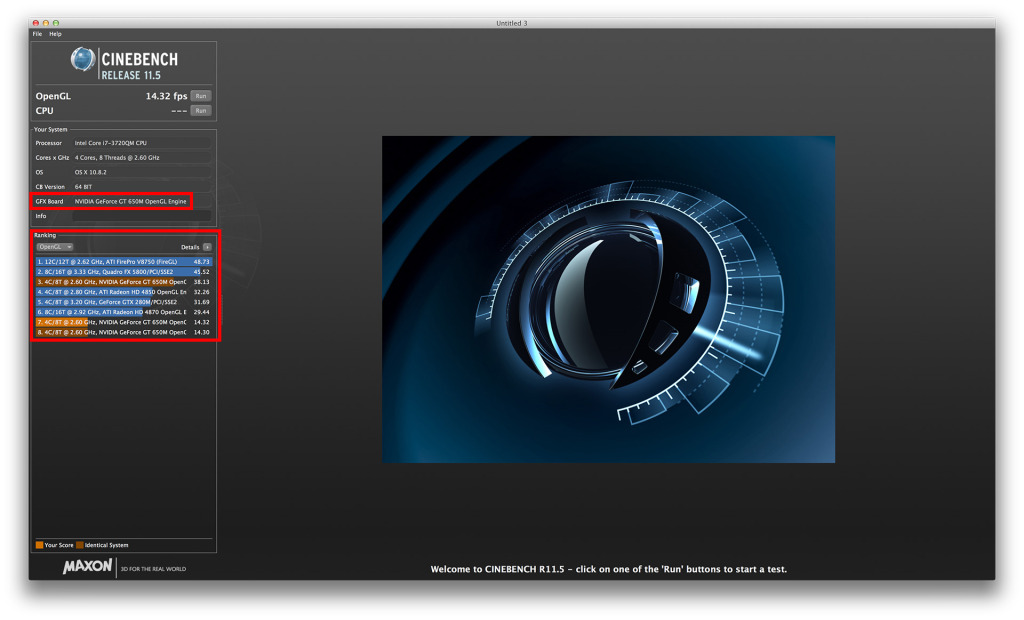Screen dimensions: 1024x620
Task: Run the OpenGL benchmark test
Action: [x=201, y=96]
